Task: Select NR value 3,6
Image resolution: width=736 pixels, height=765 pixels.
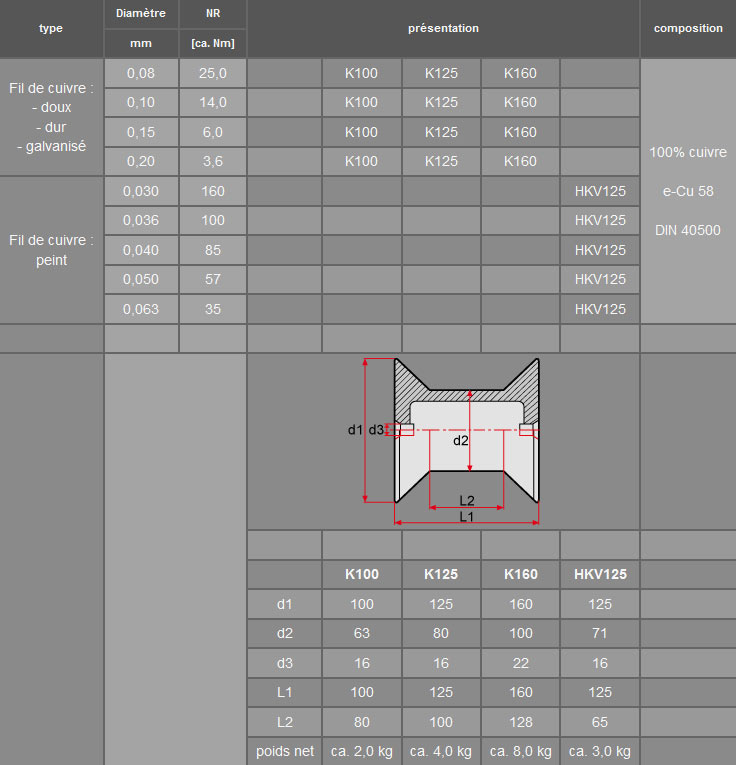Action: coord(213,161)
